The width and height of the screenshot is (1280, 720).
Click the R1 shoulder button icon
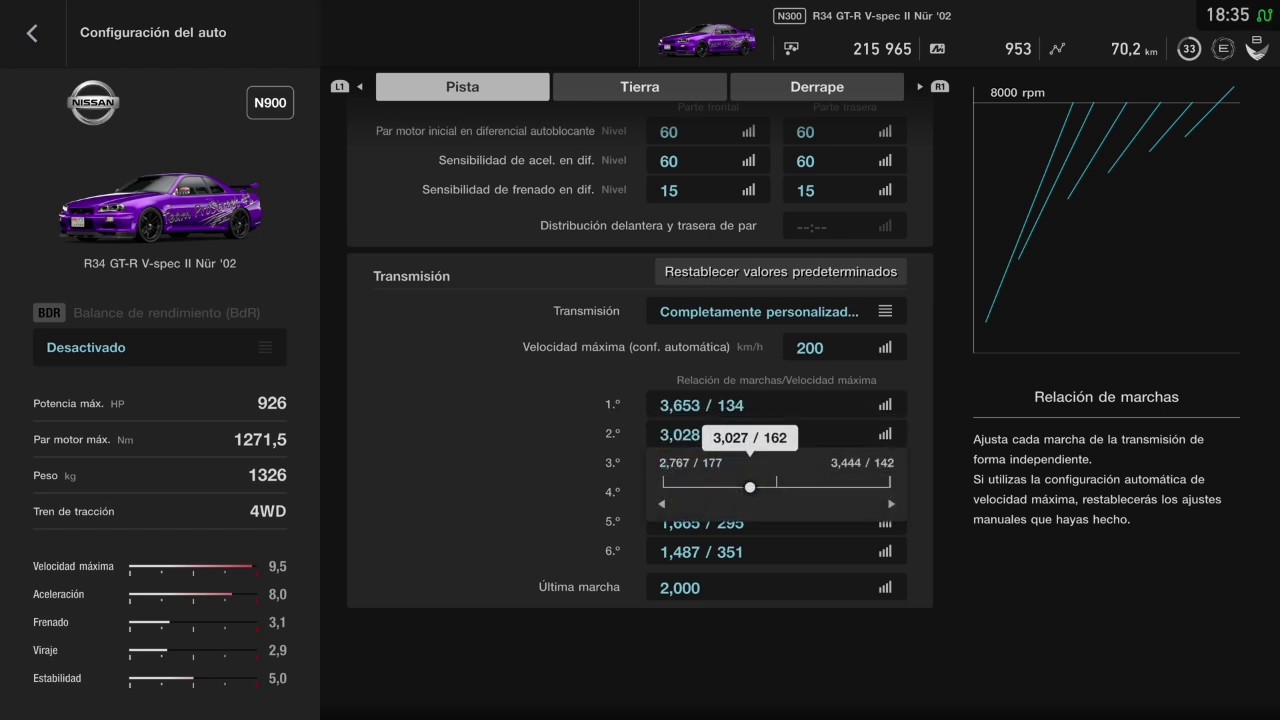tap(940, 87)
